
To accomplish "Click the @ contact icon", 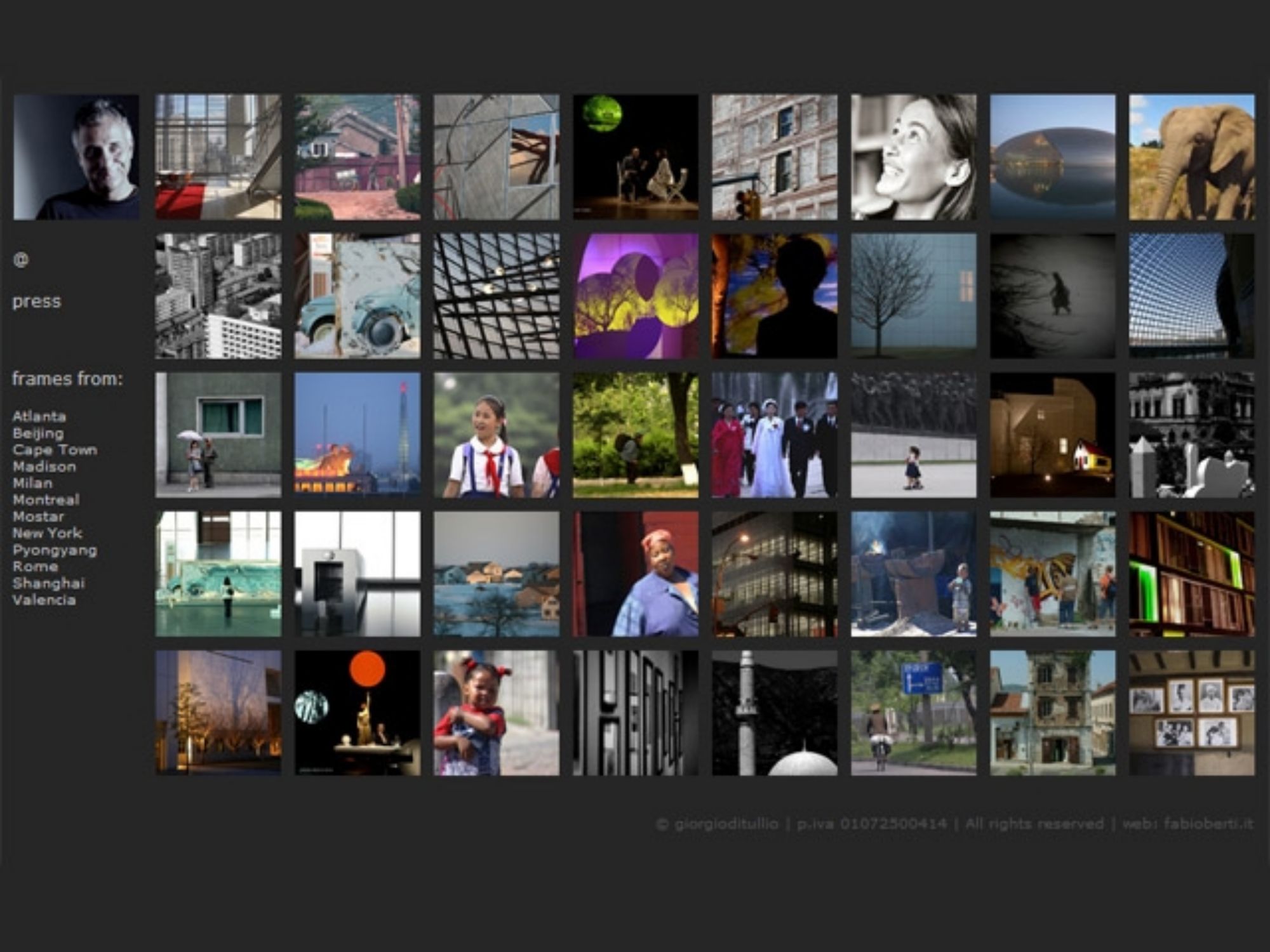I will [21, 260].
